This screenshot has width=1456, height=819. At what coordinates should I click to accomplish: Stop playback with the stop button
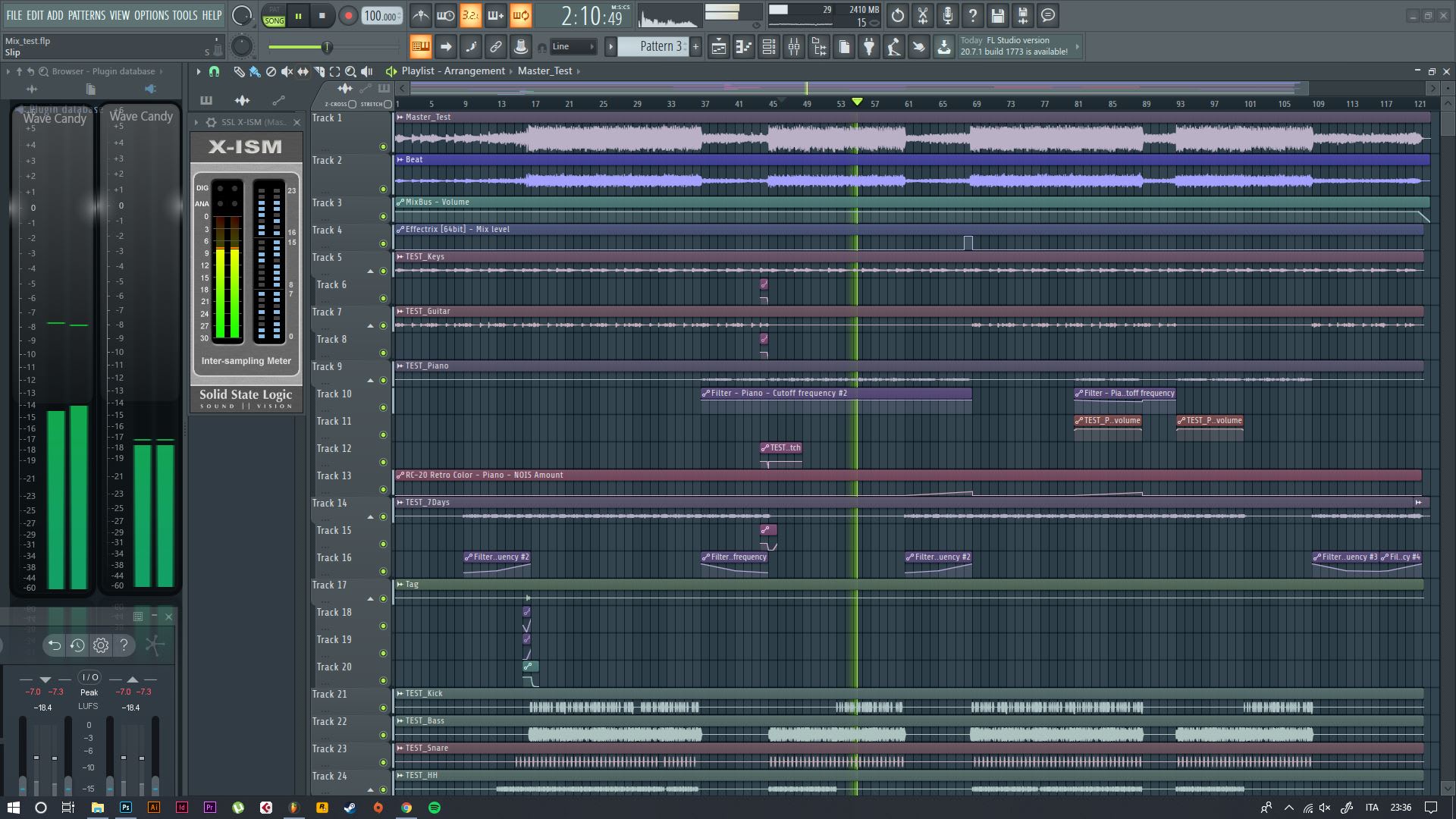pyautogui.click(x=322, y=16)
